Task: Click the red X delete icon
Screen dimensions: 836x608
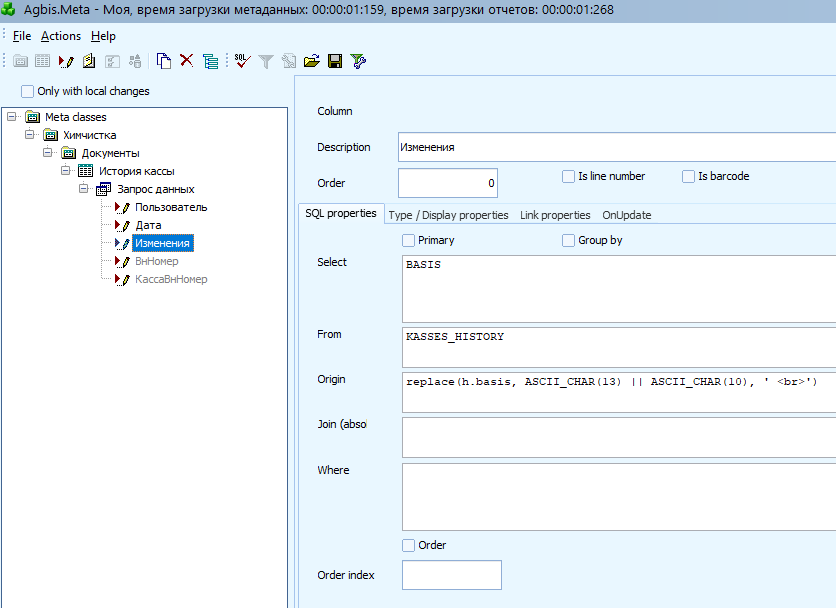Action: [187, 60]
